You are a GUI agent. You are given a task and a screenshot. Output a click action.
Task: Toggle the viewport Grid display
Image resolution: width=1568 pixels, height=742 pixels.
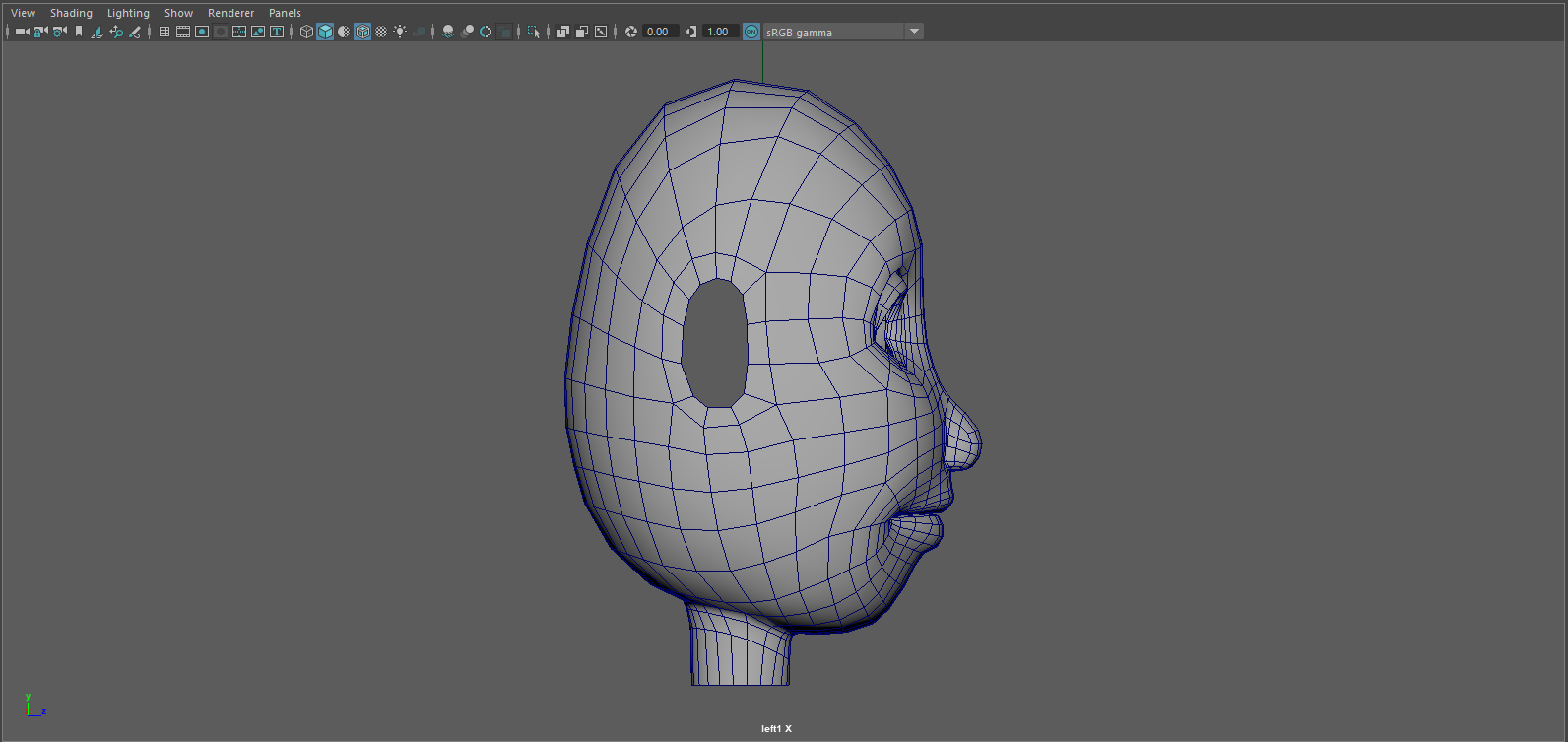click(x=164, y=32)
